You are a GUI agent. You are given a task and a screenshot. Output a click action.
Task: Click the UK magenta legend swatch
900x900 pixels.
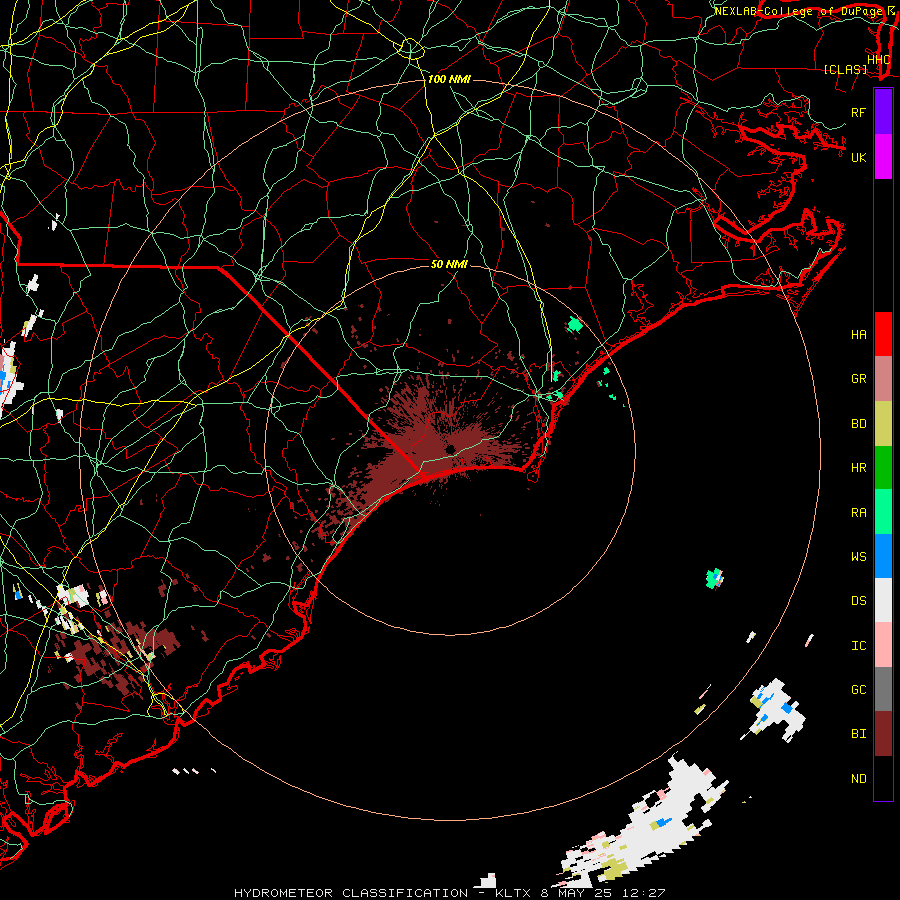click(x=883, y=157)
